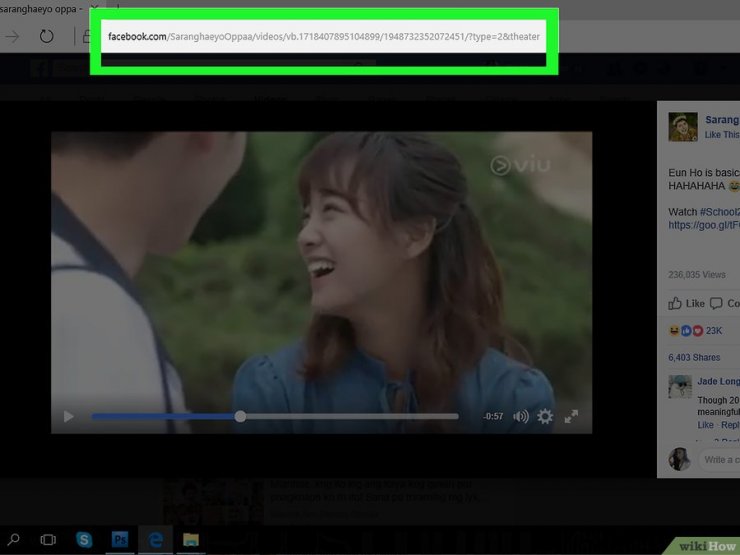Open File Explorer from the taskbar
Screen dimensions: 740x555
click(x=191, y=539)
